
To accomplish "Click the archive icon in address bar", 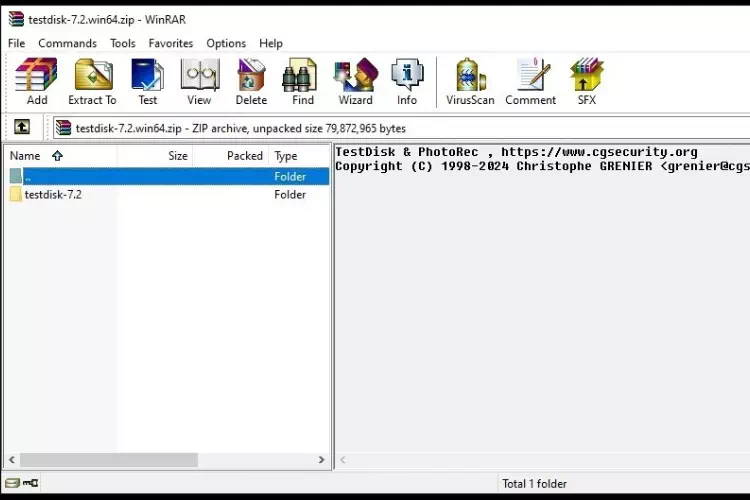I will pyautogui.click(x=63, y=128).
